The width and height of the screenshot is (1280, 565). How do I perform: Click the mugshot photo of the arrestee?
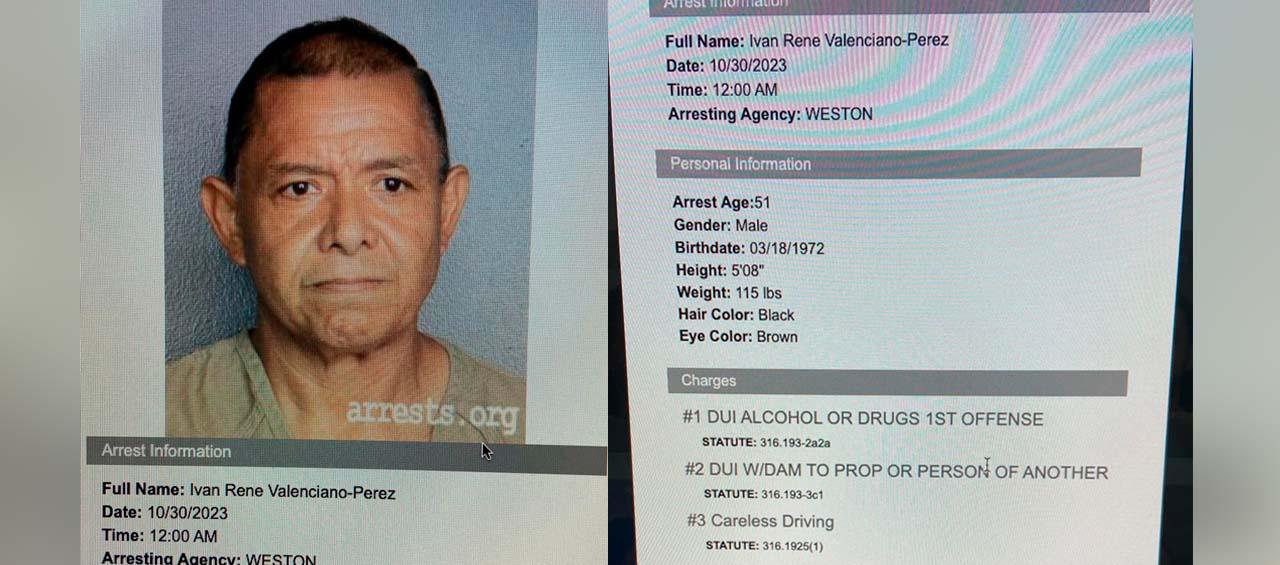[x=346, y=220]
